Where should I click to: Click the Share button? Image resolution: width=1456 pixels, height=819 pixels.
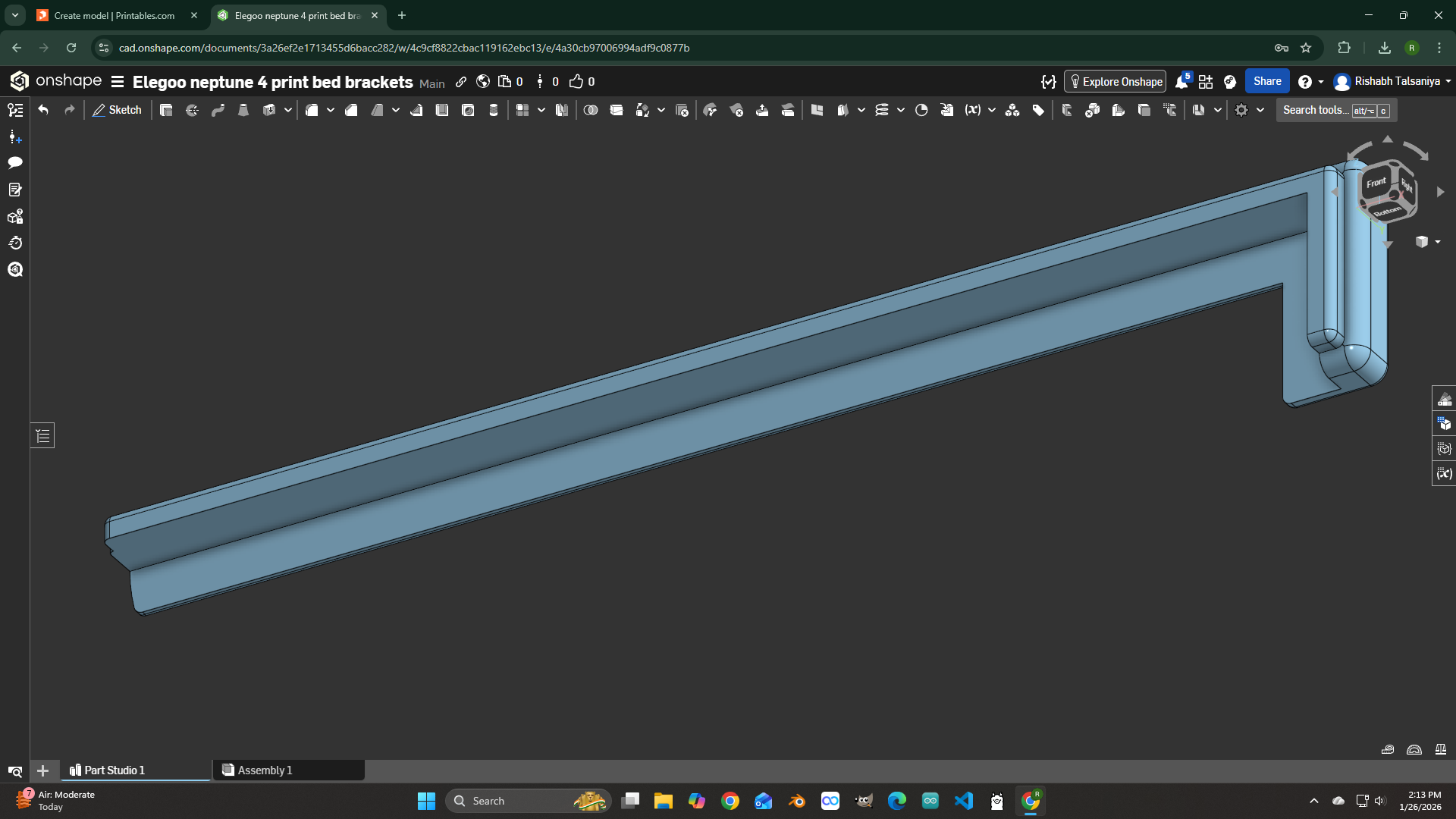click(1267, 81)
